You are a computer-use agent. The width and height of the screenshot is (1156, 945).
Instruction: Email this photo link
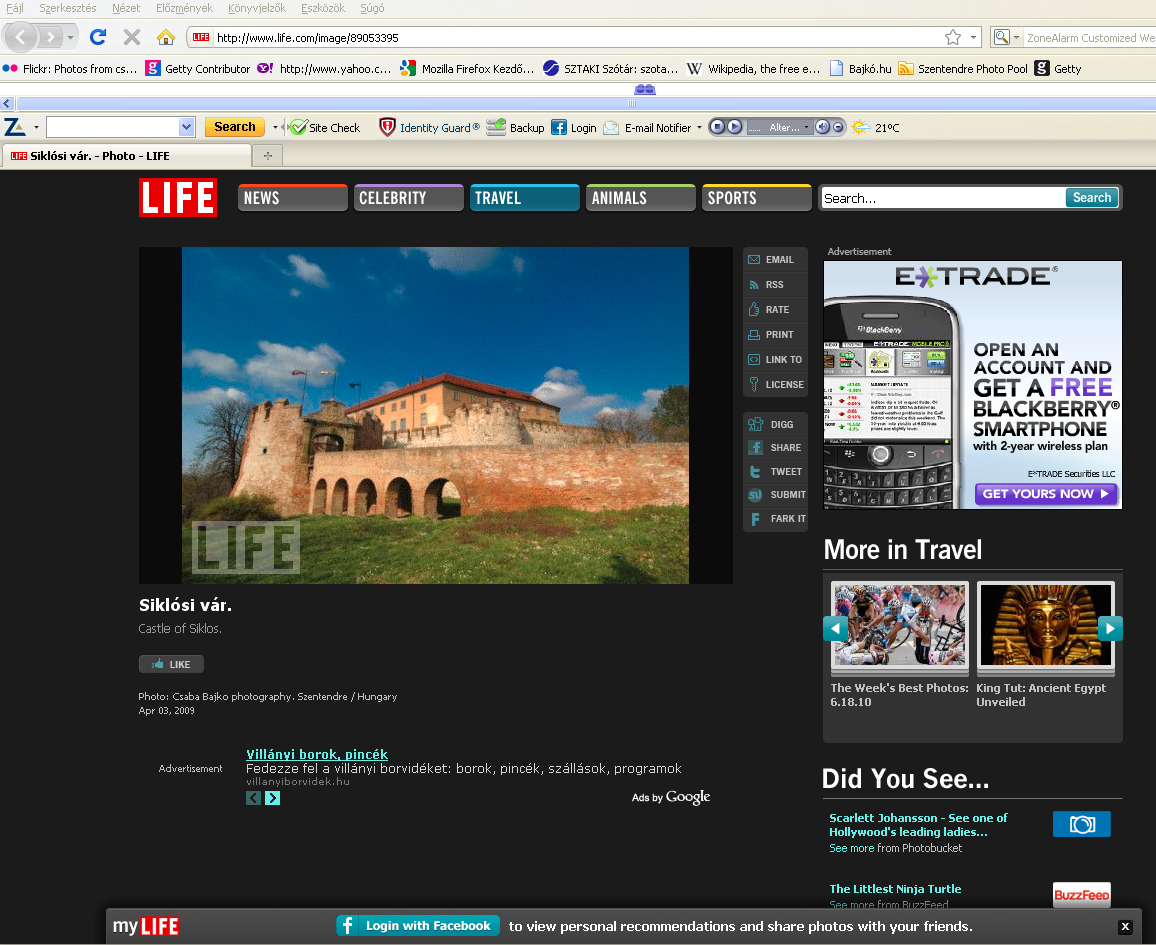776,259
